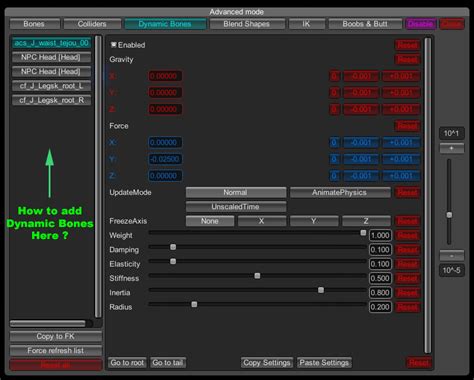Decrease Gravity Y by 0.001
Screen dimensions: 474x380
pos(361,92)
